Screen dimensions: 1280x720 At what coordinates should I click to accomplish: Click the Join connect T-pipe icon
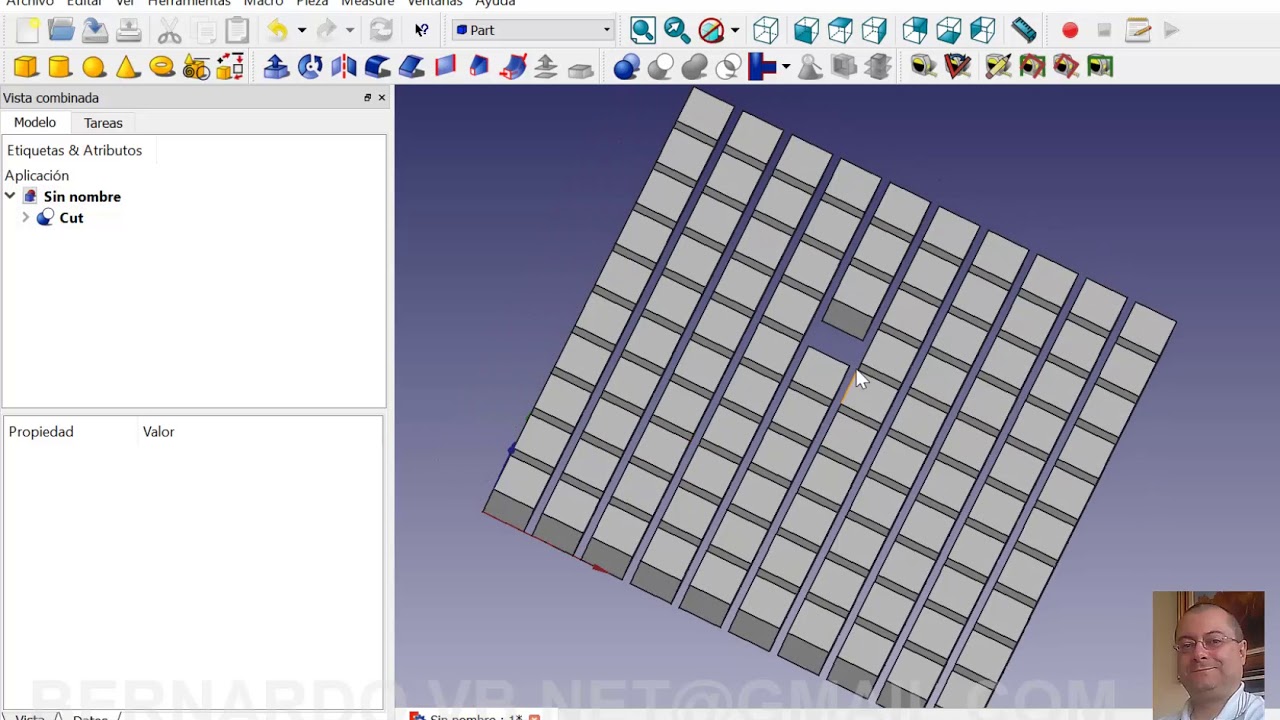[x=762, y=67]
